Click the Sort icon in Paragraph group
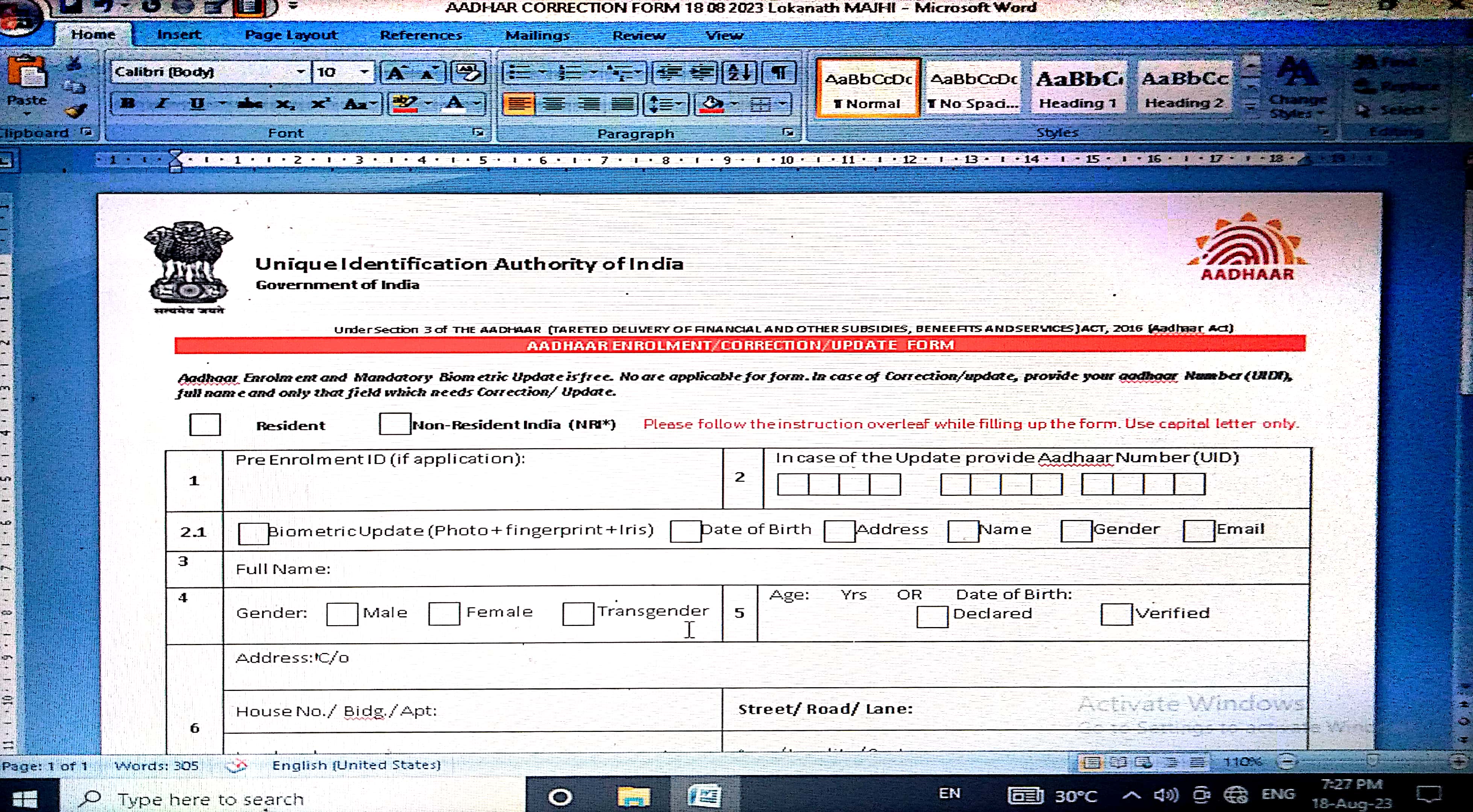This screenshot has width=1473, height=812. [740, 73]
